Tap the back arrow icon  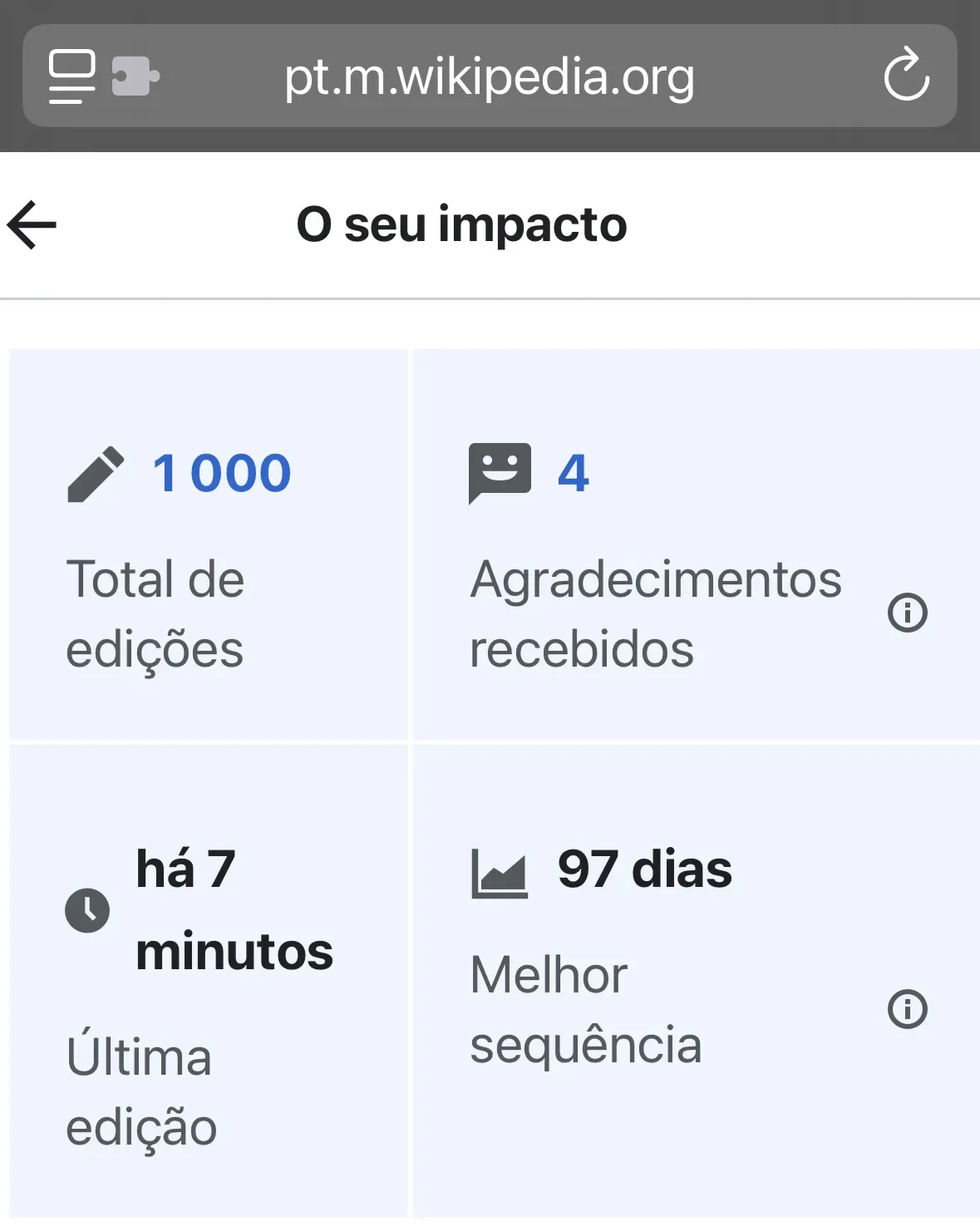(x=32, y=224)
